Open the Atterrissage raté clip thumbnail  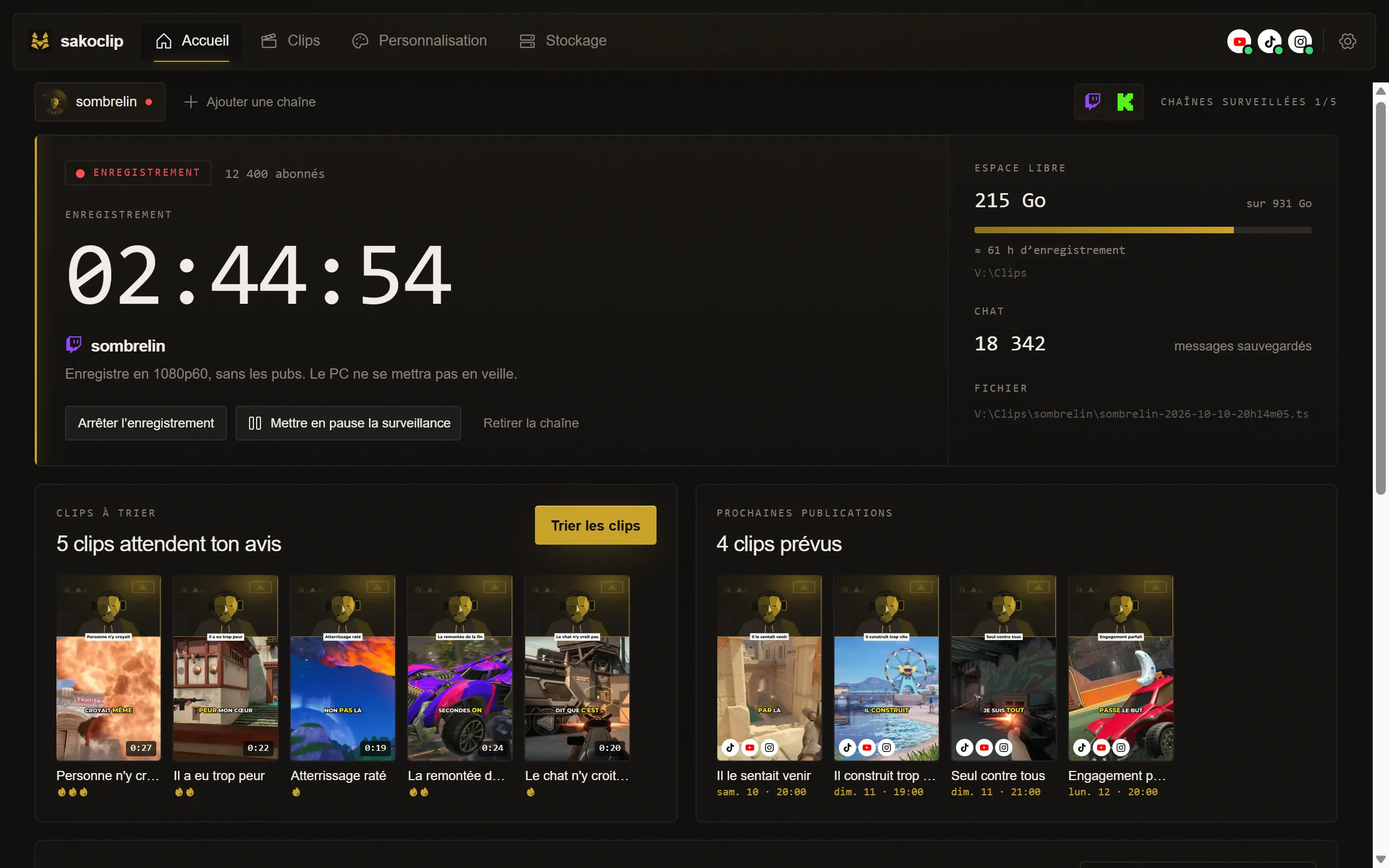pyautogui.click(x=343, y=668)
